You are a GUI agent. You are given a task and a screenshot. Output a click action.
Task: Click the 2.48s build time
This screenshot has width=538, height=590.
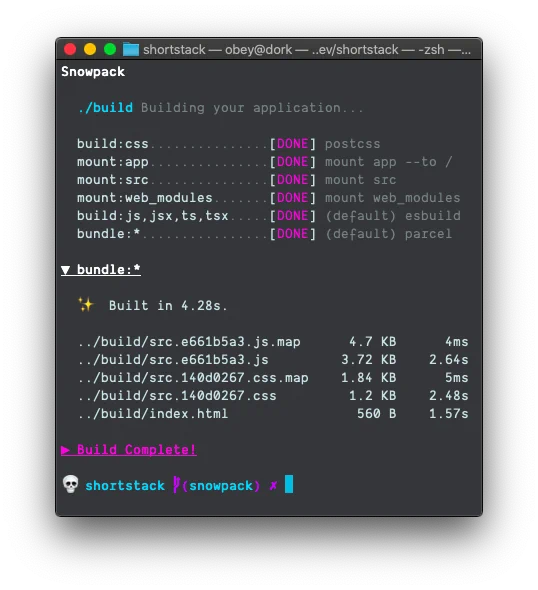tap(449, 396)
